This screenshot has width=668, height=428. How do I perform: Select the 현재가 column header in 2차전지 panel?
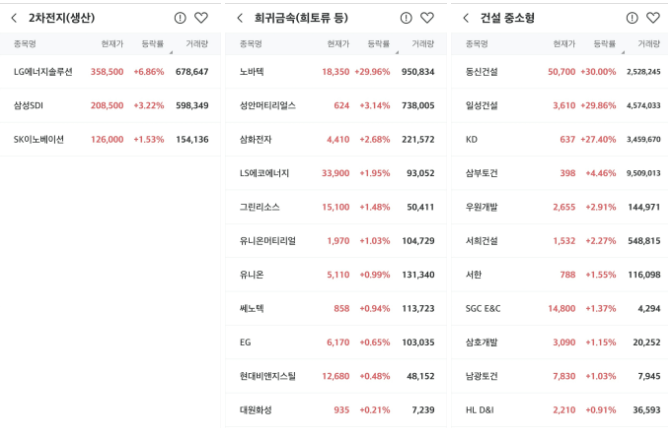pyautogui.click(x=112, y=44)
